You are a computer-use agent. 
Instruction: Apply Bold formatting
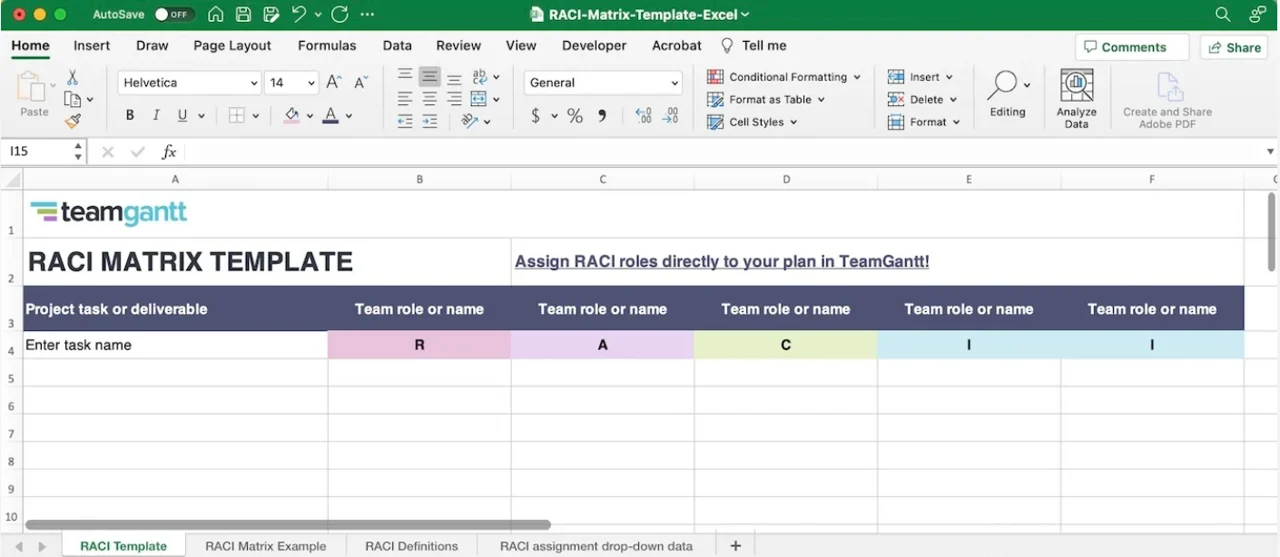click(x=130, y=116)
